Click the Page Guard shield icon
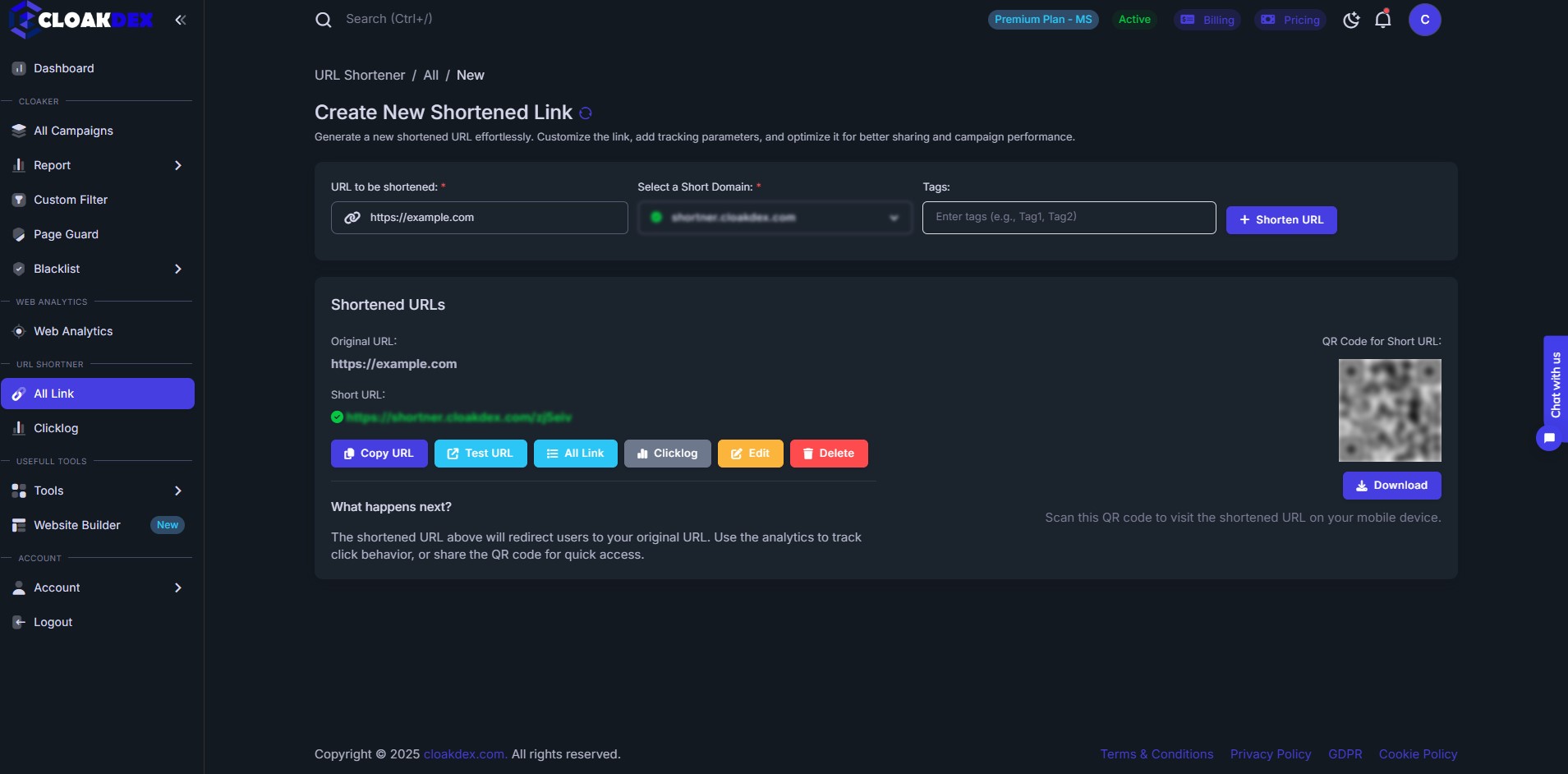This screenshot has width=1568, height=774. [19, 234]
